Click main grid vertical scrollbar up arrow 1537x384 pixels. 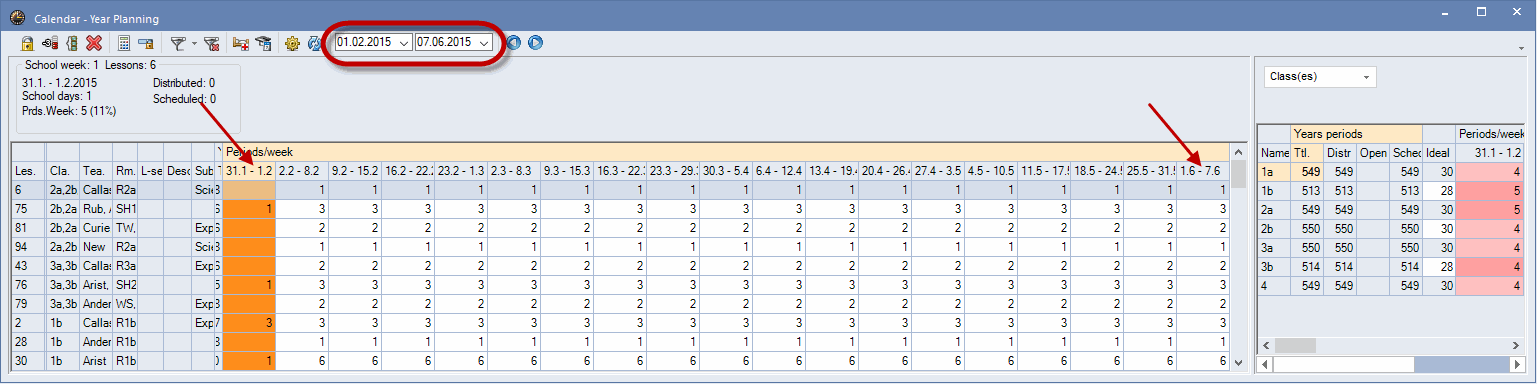[1239, 151]
